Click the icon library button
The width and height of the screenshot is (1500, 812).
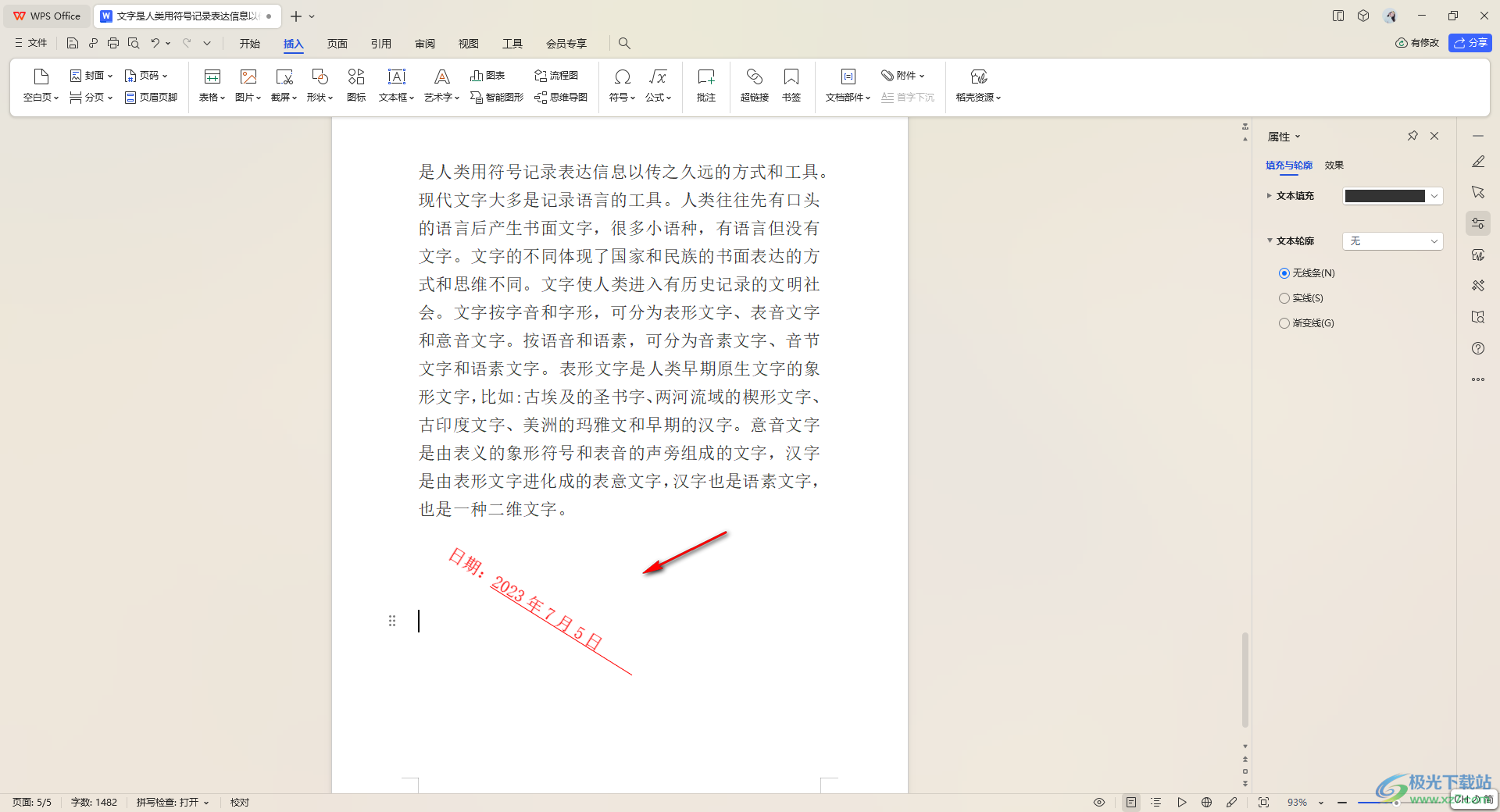(x=356, y=86)
